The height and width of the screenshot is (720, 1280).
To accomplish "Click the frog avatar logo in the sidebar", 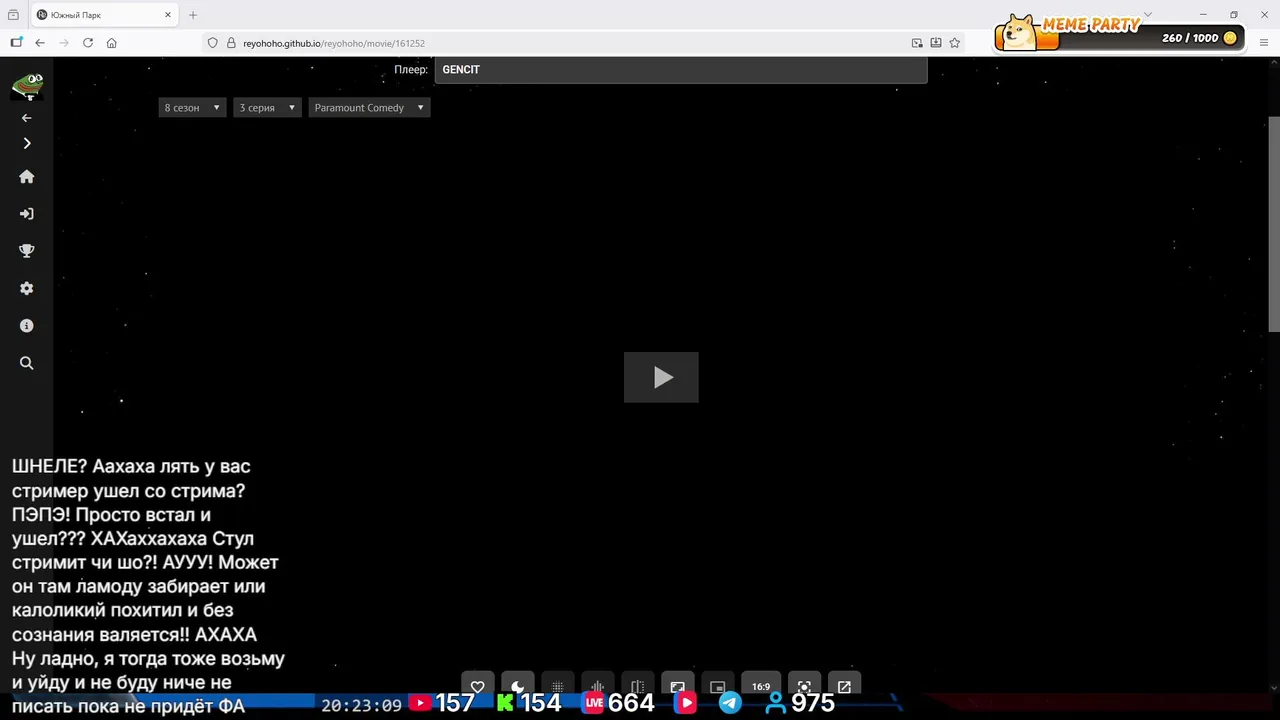I will [27, 86].
